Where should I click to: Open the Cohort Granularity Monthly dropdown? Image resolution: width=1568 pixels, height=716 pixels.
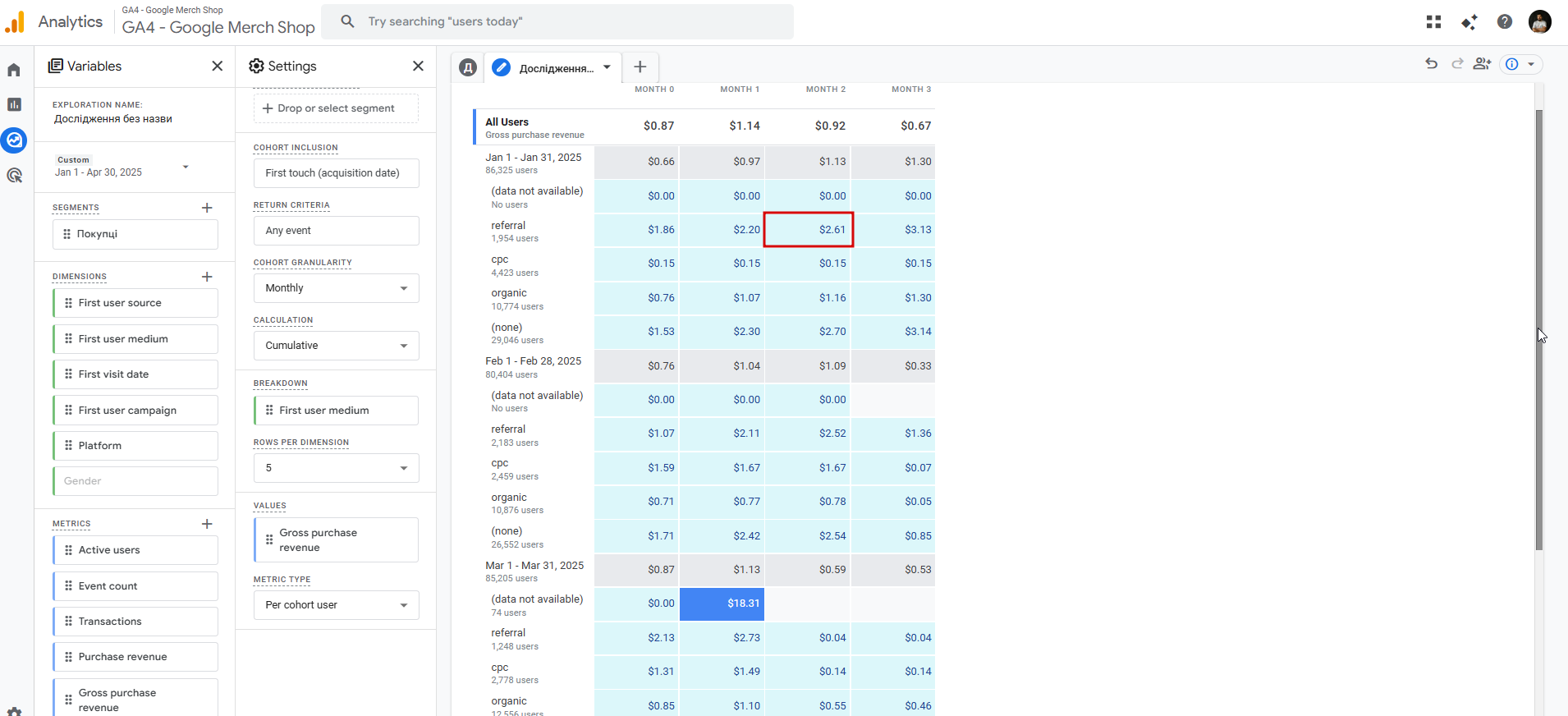[337, 288]
